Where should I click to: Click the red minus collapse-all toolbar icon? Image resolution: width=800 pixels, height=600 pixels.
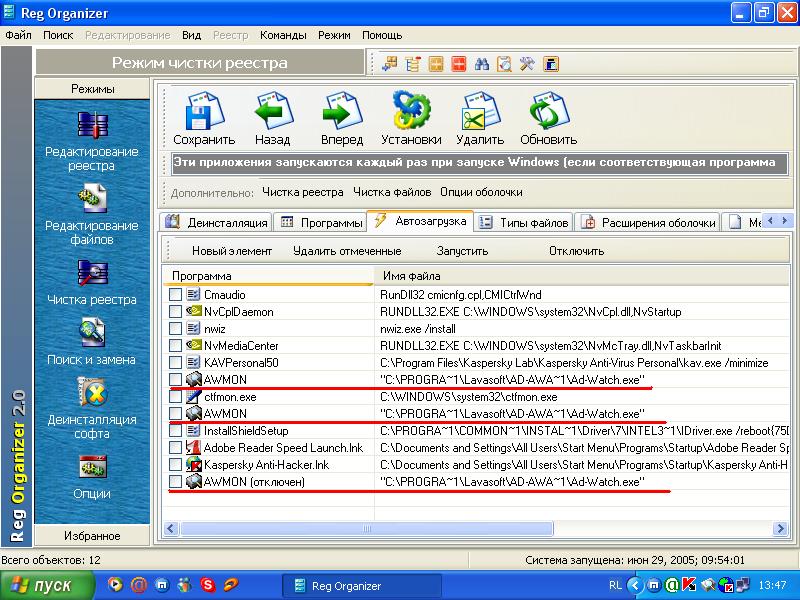pos(459,64)
